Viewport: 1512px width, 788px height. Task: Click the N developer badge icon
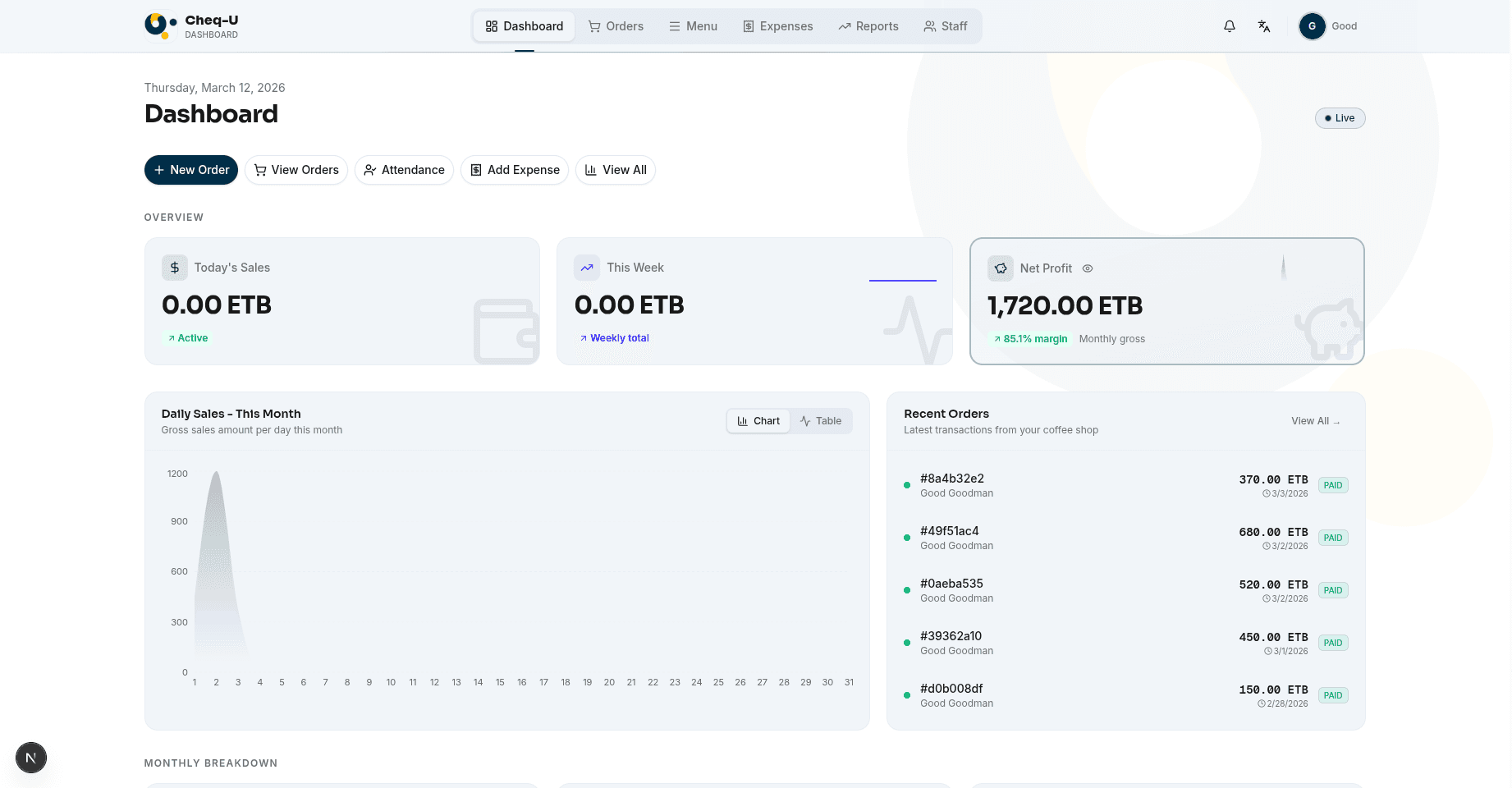[31, 758]
